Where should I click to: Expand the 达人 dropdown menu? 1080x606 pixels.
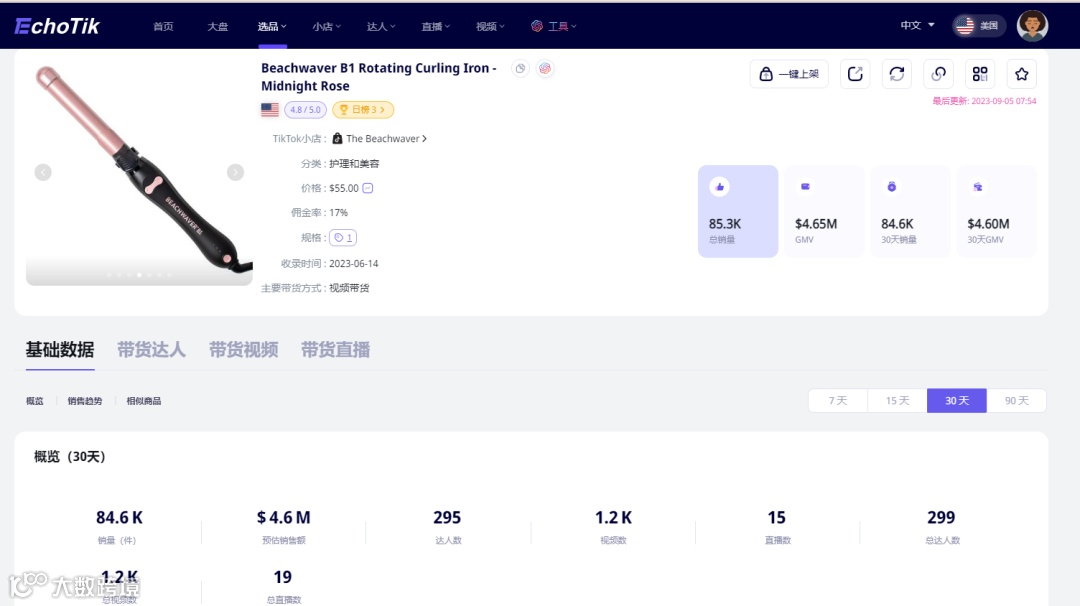click(x=381, y=26)
